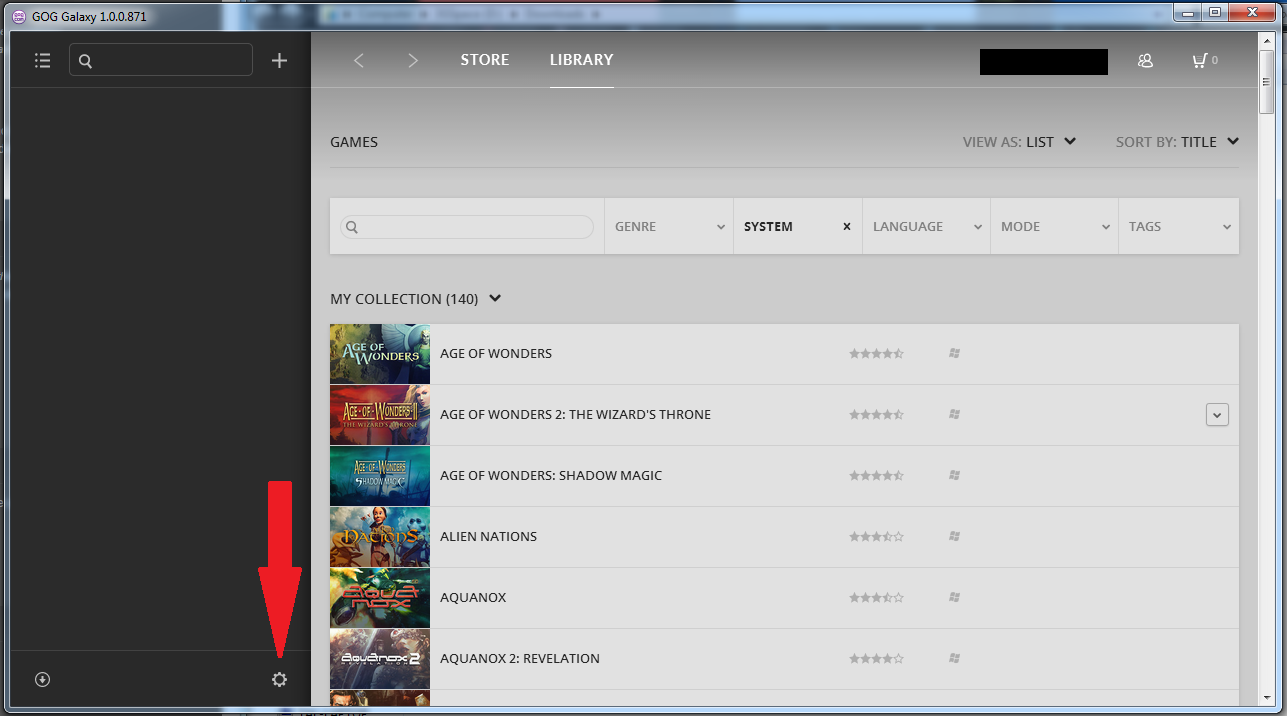Select the AQUANOX 2: REVELATION title
This screenshot has height=716, width=1287.
(520, 659)
